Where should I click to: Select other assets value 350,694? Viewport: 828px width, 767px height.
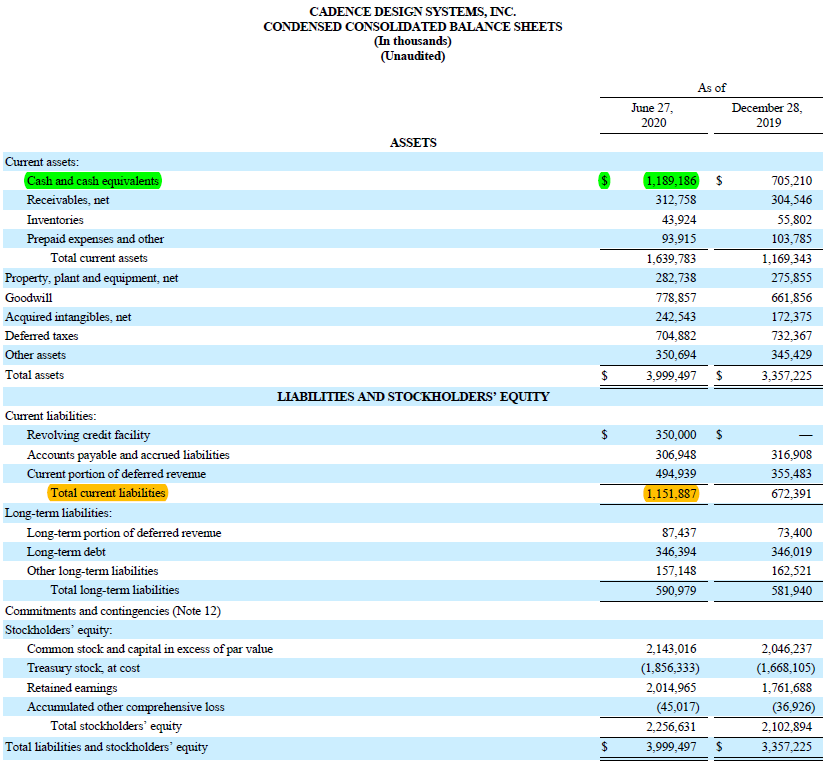[x=676, y=355]
